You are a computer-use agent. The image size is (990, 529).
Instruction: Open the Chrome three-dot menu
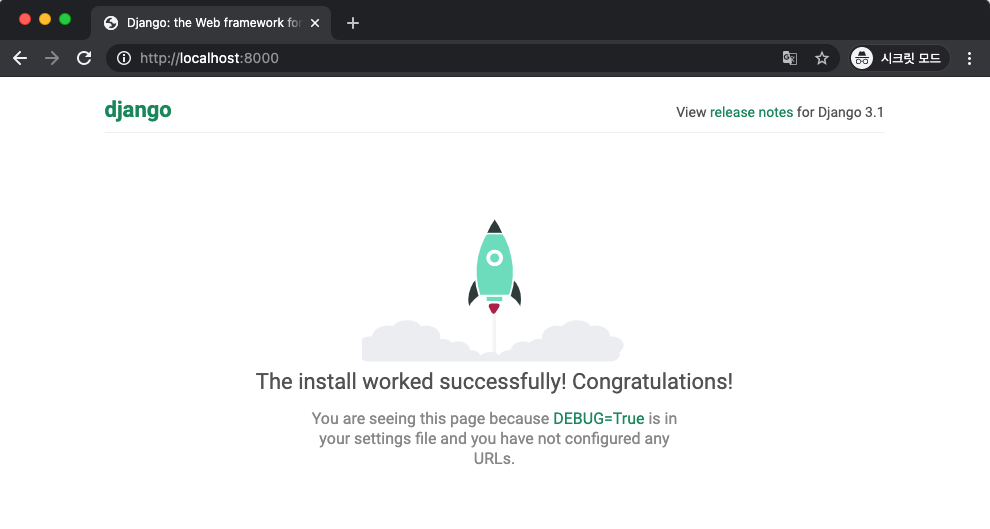click(x=969, y=58)
